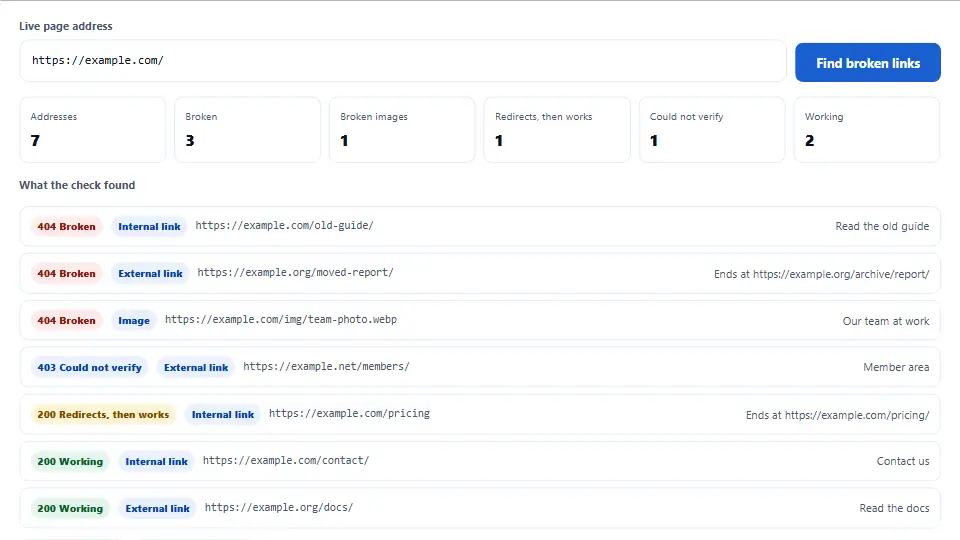Click the External link badge on docs row
960x540 pixels.
pyautogui.click(x=157, y=508)
